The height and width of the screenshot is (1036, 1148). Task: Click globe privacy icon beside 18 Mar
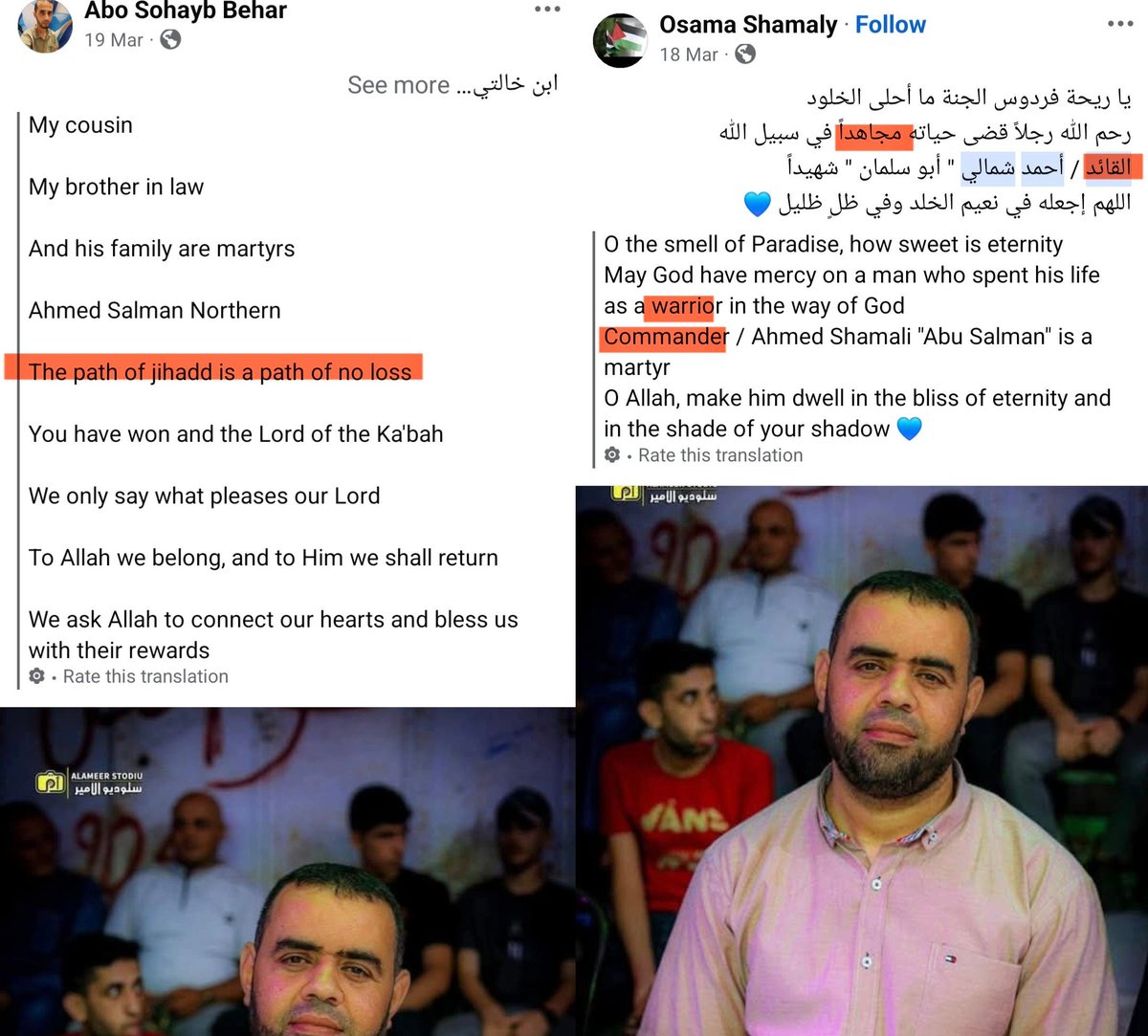click(x=744, y=55)
